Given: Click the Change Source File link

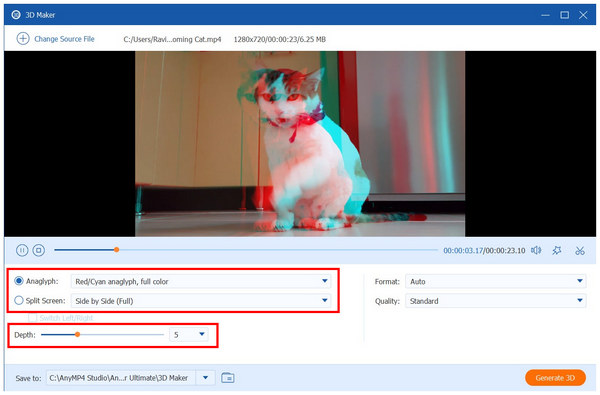Looking at the screenshot, I should pyautogui.click(x=64, y=39).
